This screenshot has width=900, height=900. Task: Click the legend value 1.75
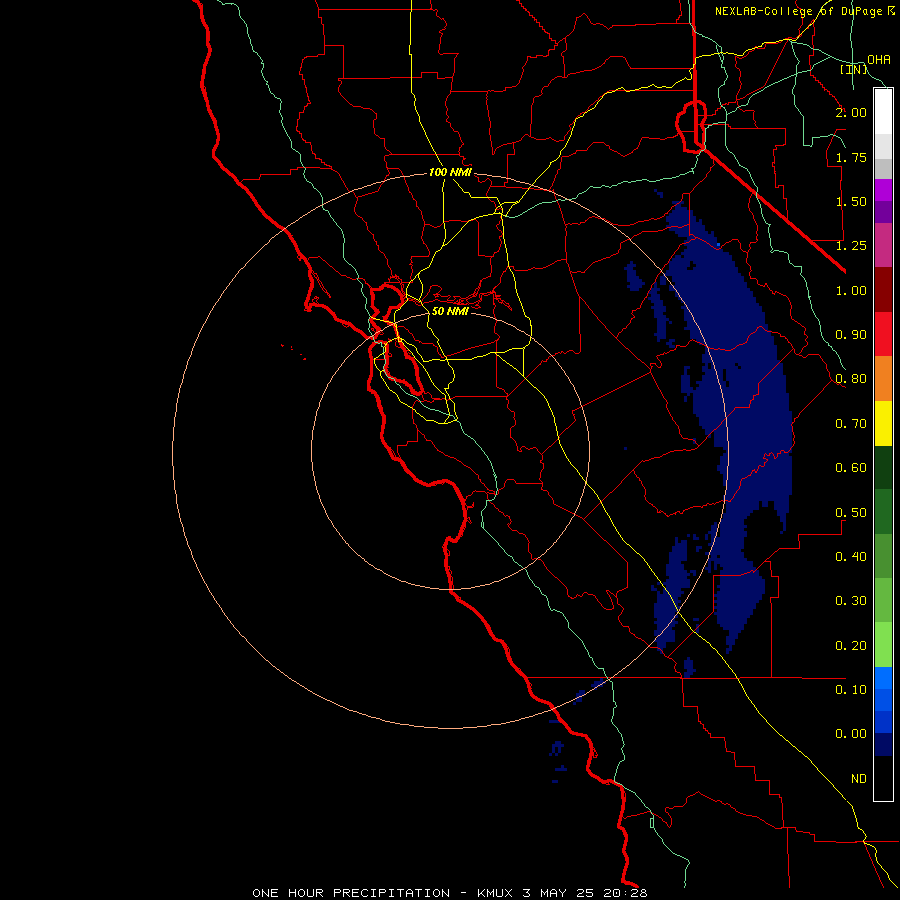[851, 157]
